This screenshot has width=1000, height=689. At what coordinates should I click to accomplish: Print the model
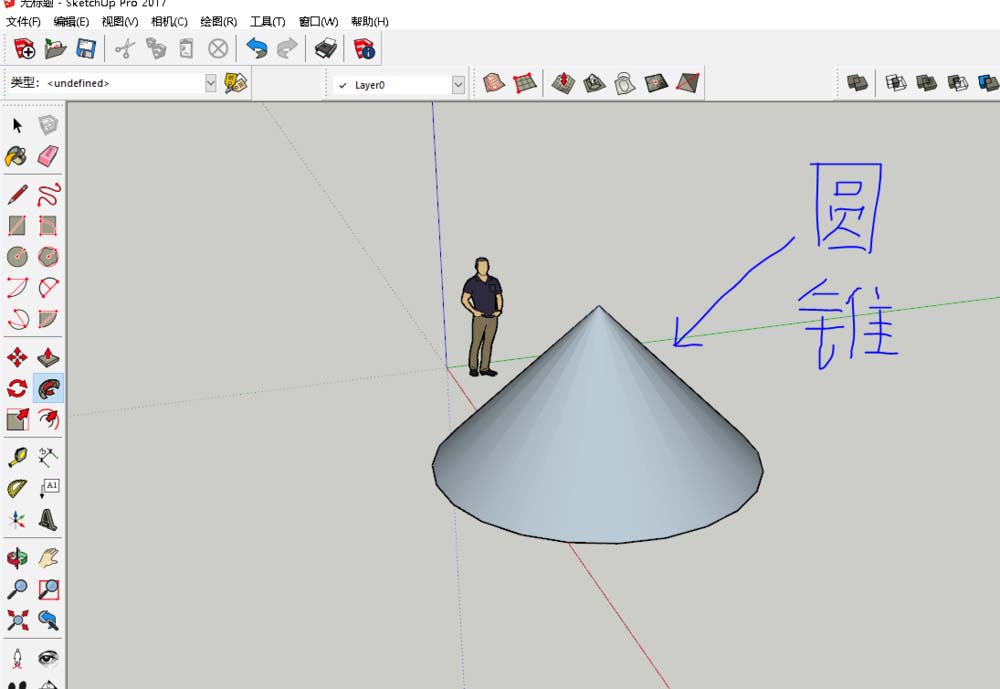(326, 48)
